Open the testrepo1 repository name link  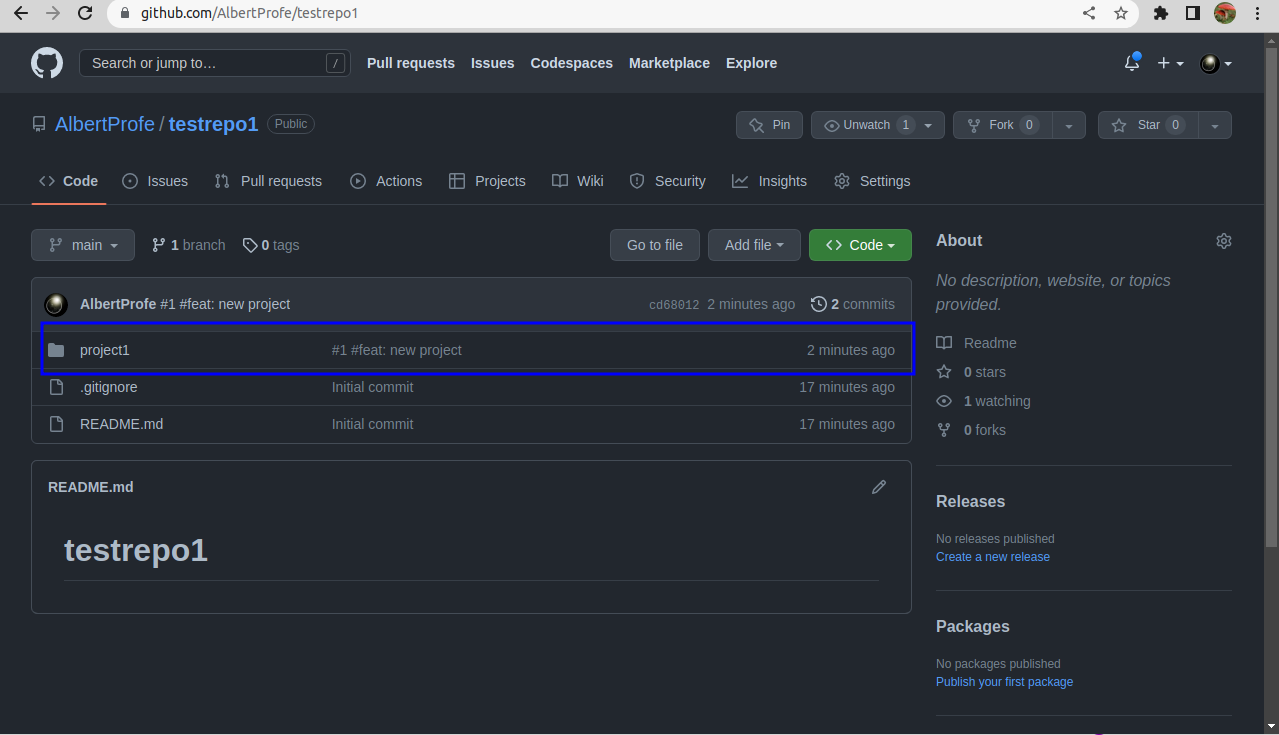click(x=214, y=124)
